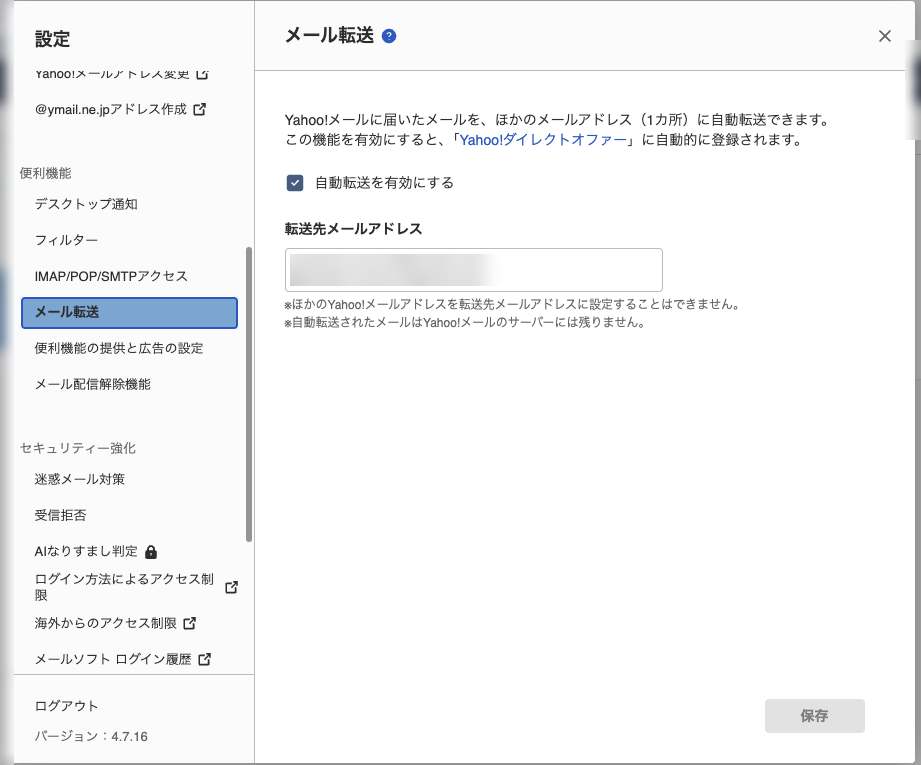Click ログアウト in the sidebar
This screenshot has width=921, height=765.
pyautogui.click(x=66, y=706)
